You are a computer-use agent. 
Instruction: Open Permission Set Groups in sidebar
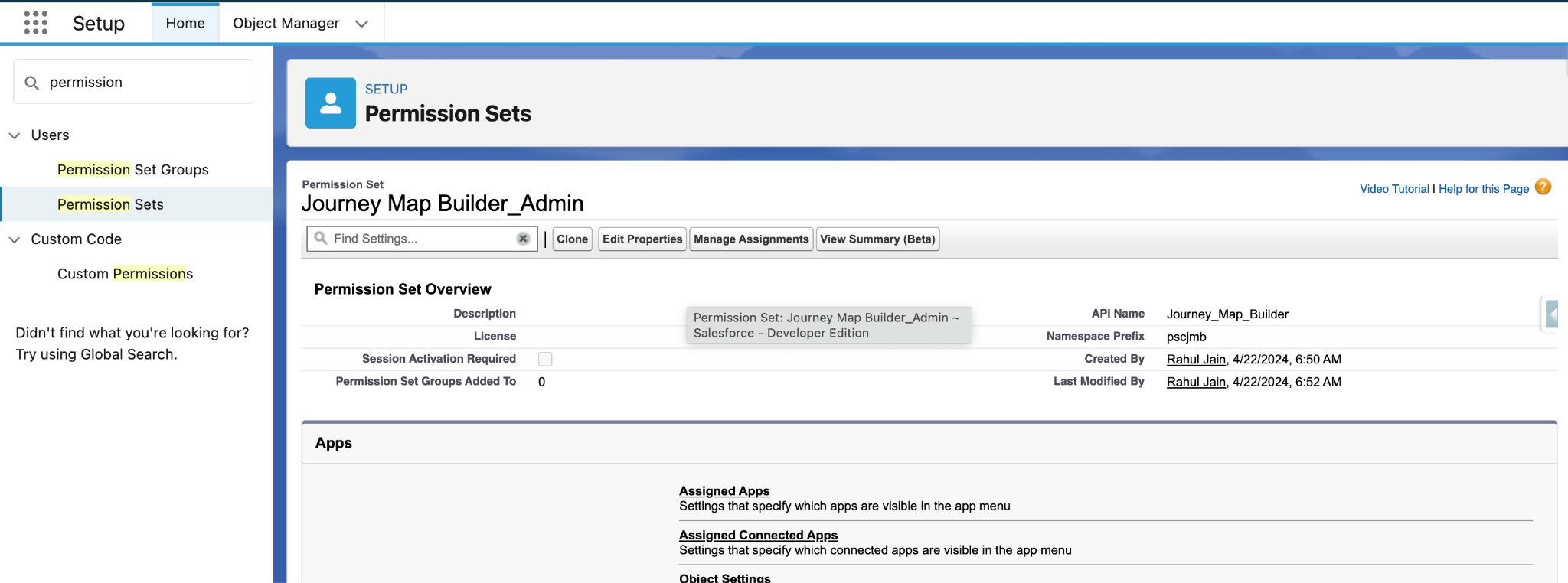[133, 170]
